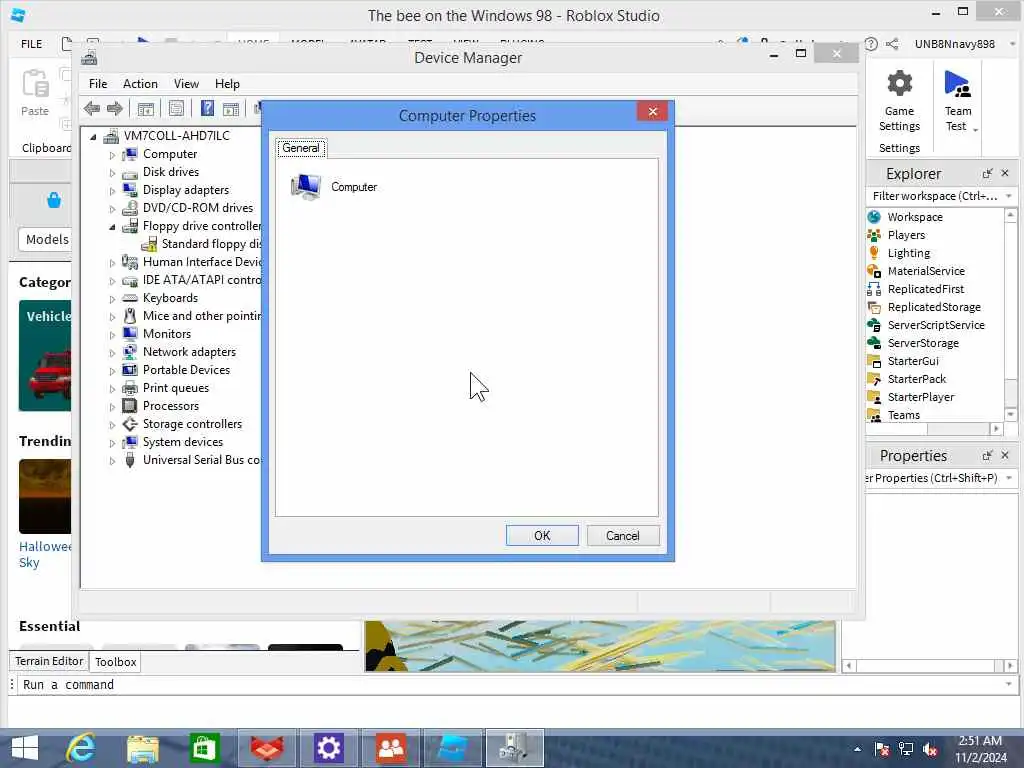Collapse the VM7COLL-AHD7ILC root node

[93, 136]
